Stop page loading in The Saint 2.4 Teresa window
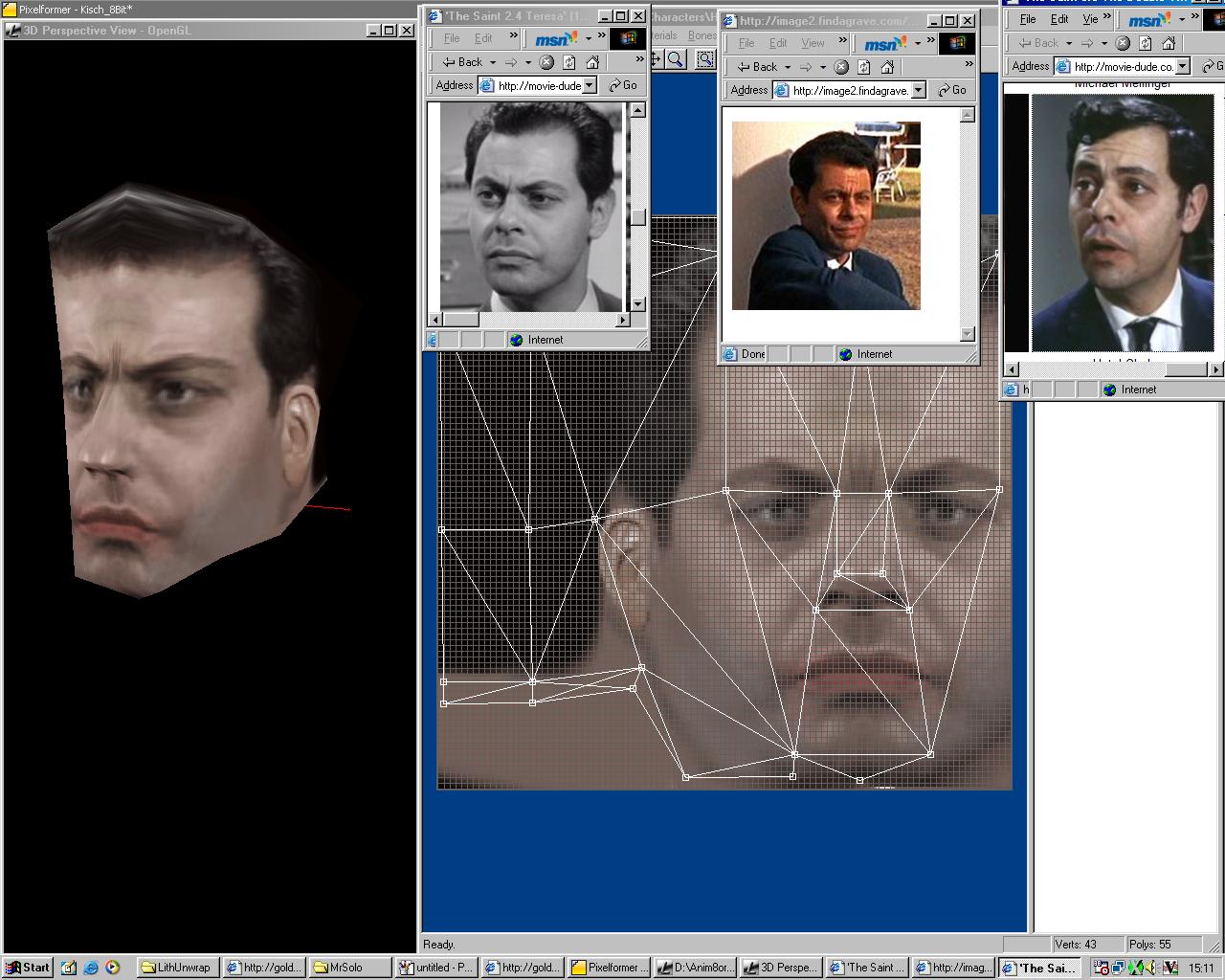The height and width of the screenshot is (980, 1225). (546, 62)
